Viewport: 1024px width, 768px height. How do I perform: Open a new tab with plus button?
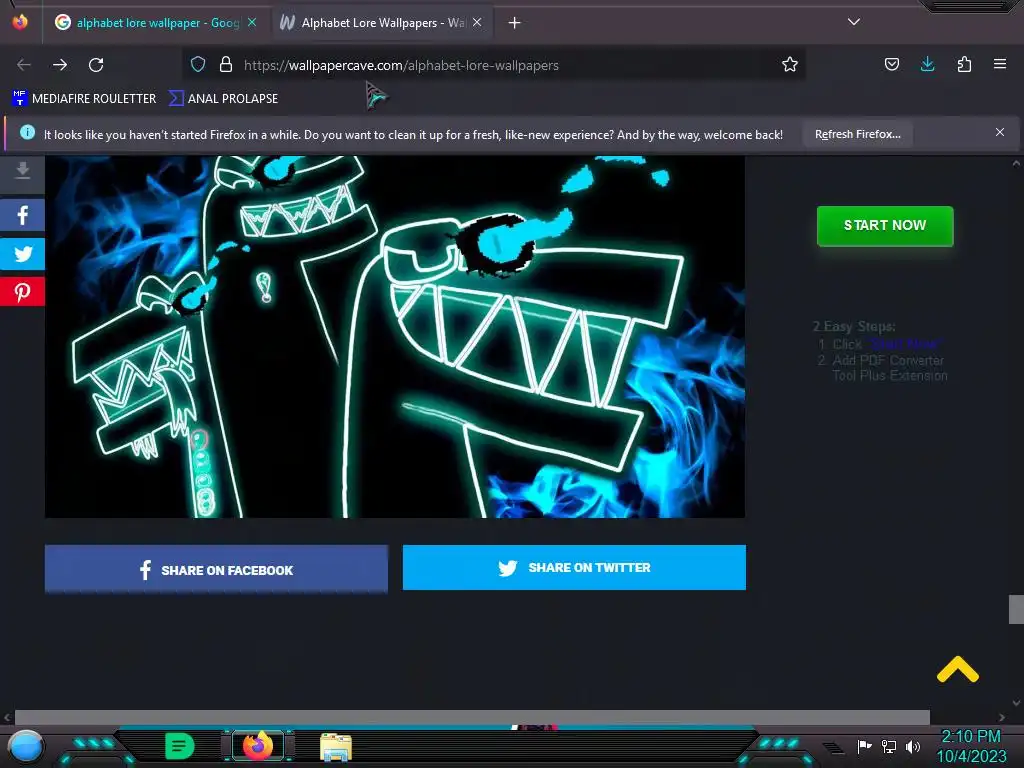pyautogui.click(x=515, y=23)
